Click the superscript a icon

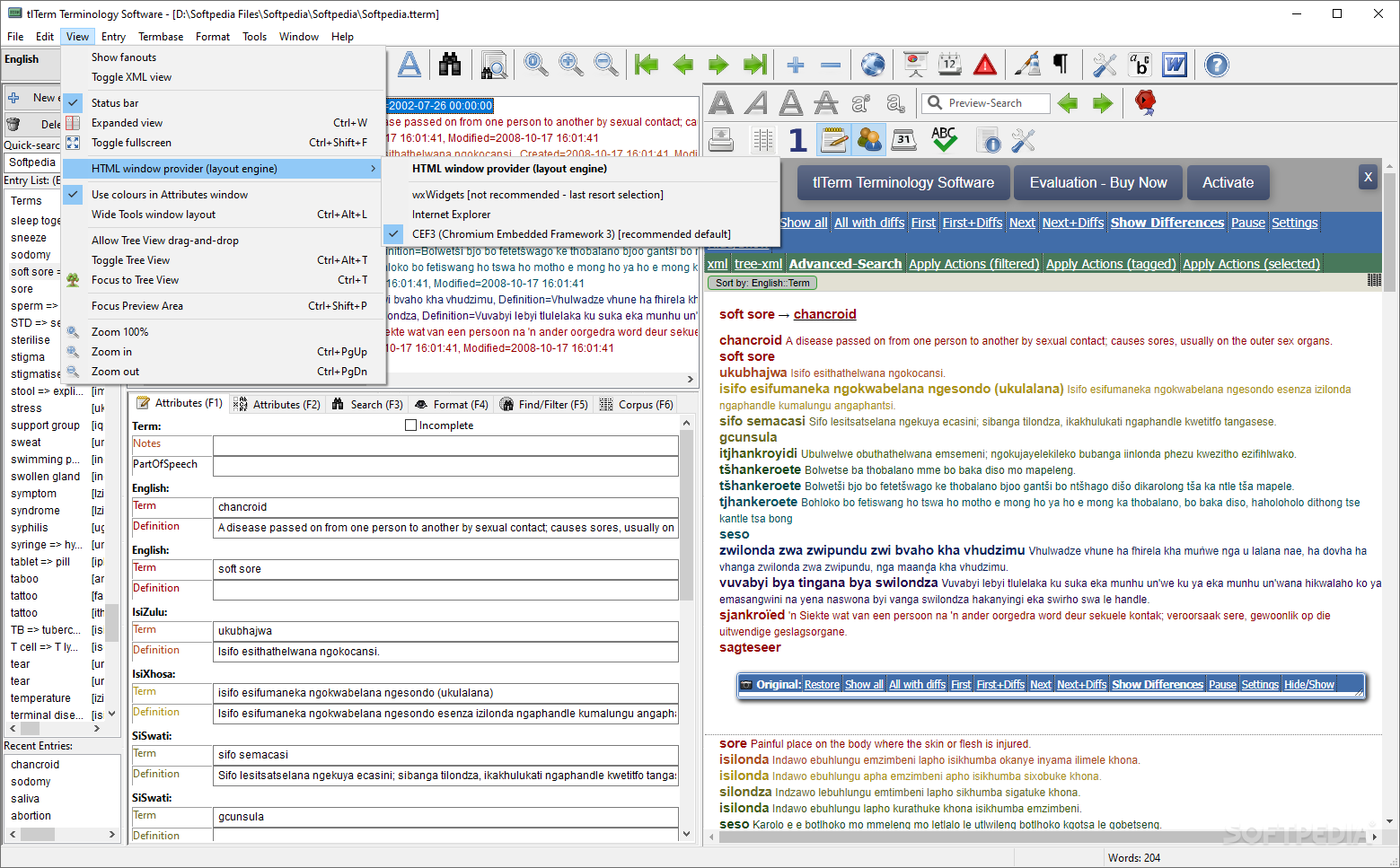pyautogui.click(x=860, y=103)
